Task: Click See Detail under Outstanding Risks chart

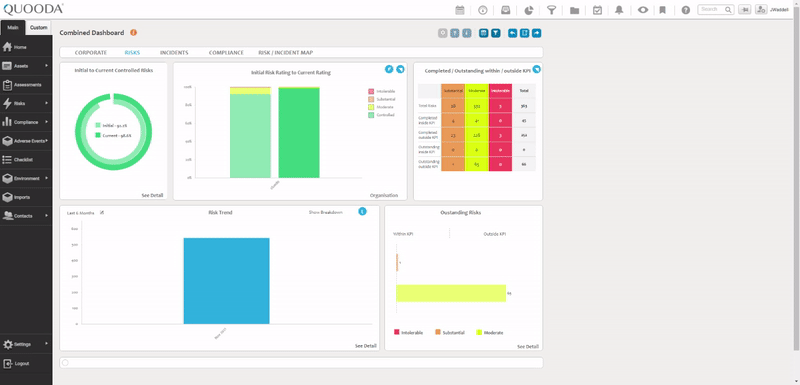Action: tap(528, 346)
